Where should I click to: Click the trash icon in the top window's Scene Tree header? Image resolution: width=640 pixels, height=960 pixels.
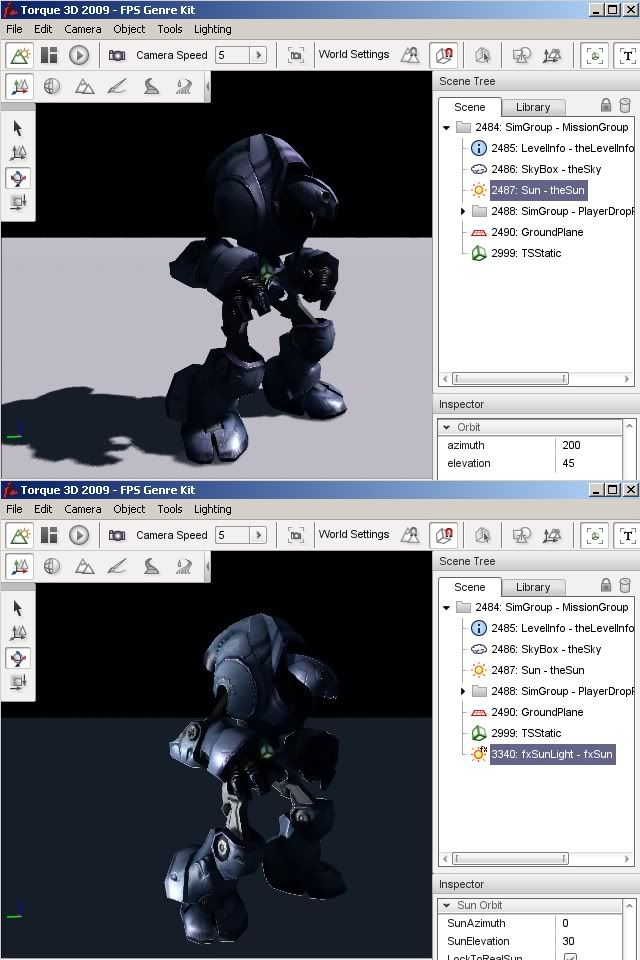tap(625, 106)
